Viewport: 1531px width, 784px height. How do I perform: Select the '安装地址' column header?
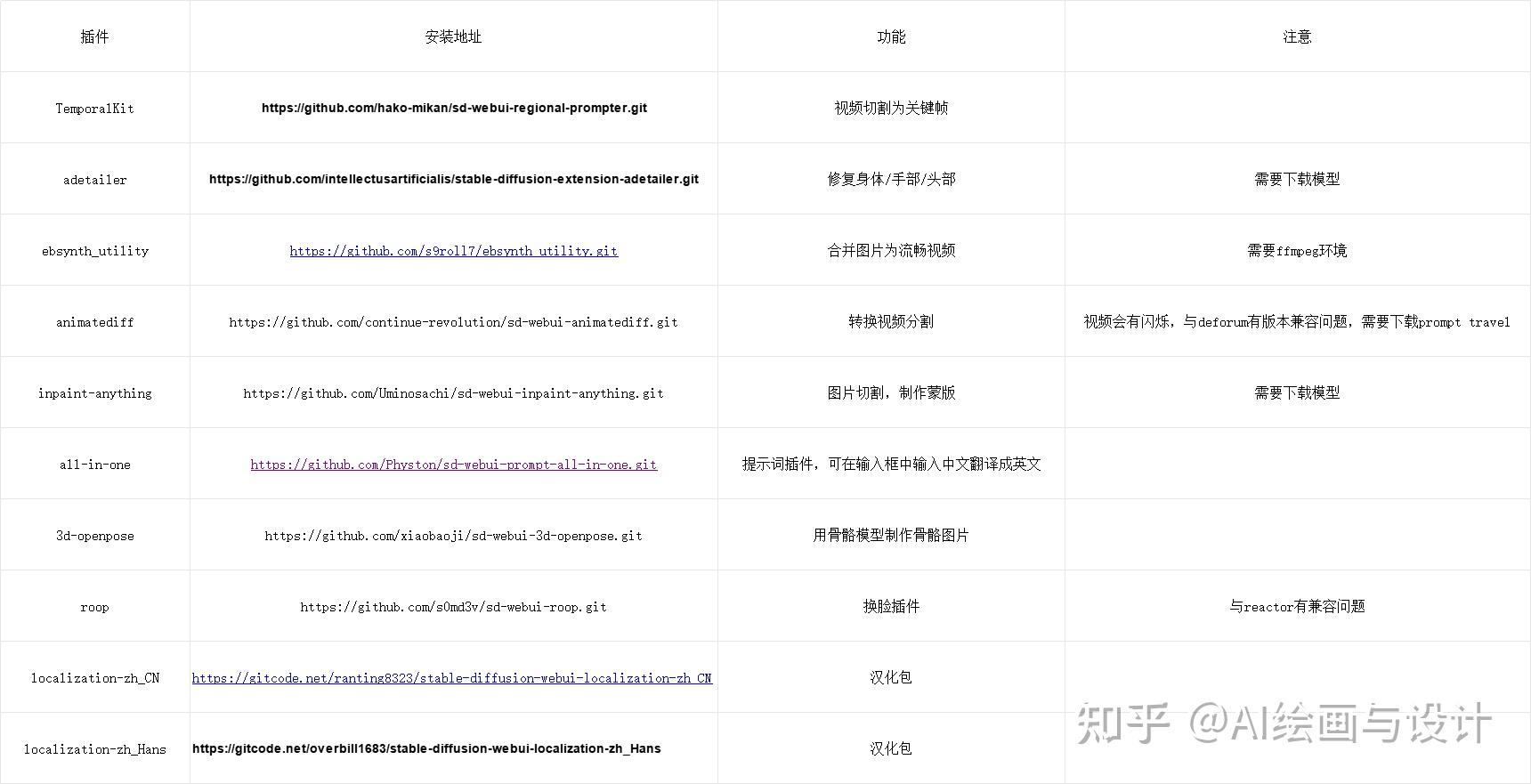(453, 36)
